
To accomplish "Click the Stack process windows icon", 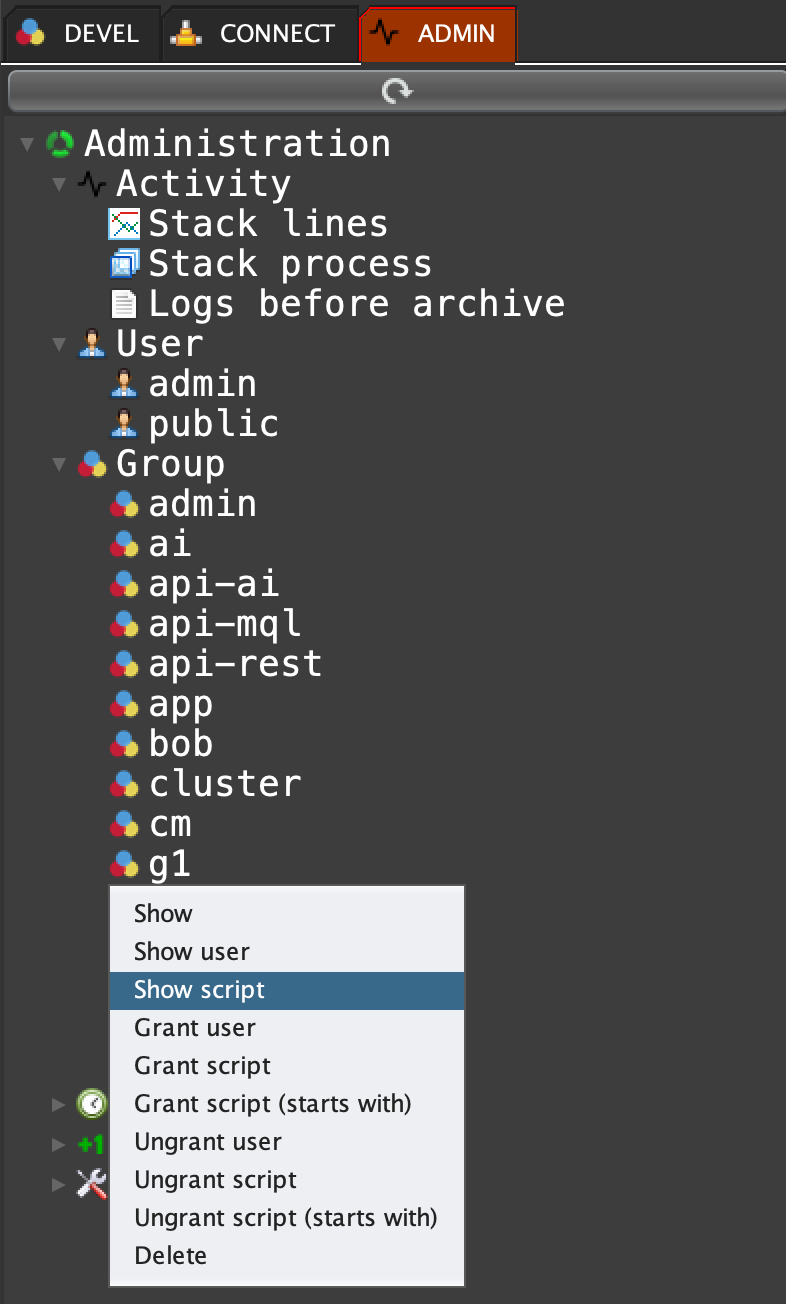I will (124, 264).
